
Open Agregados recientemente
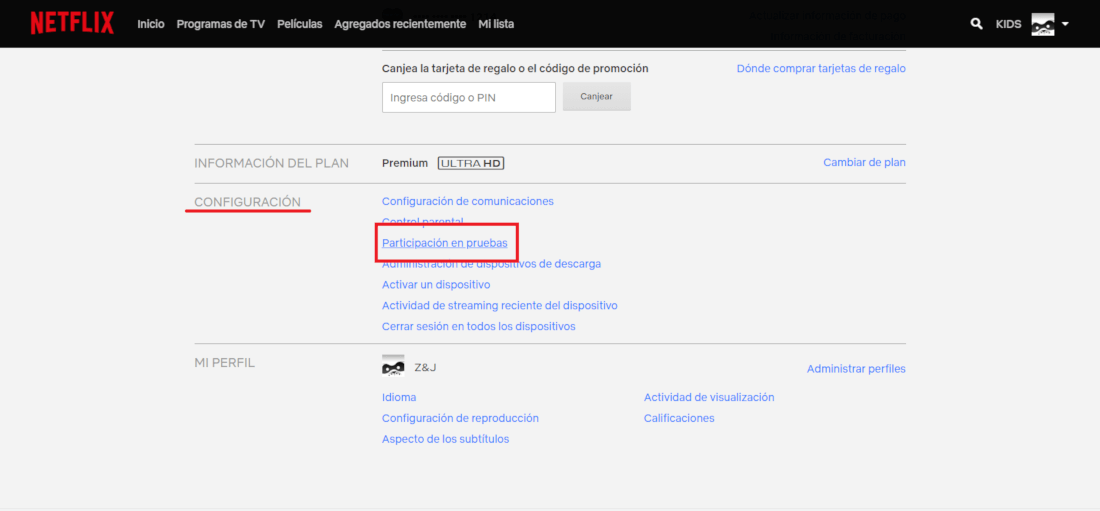click(400, 24)
